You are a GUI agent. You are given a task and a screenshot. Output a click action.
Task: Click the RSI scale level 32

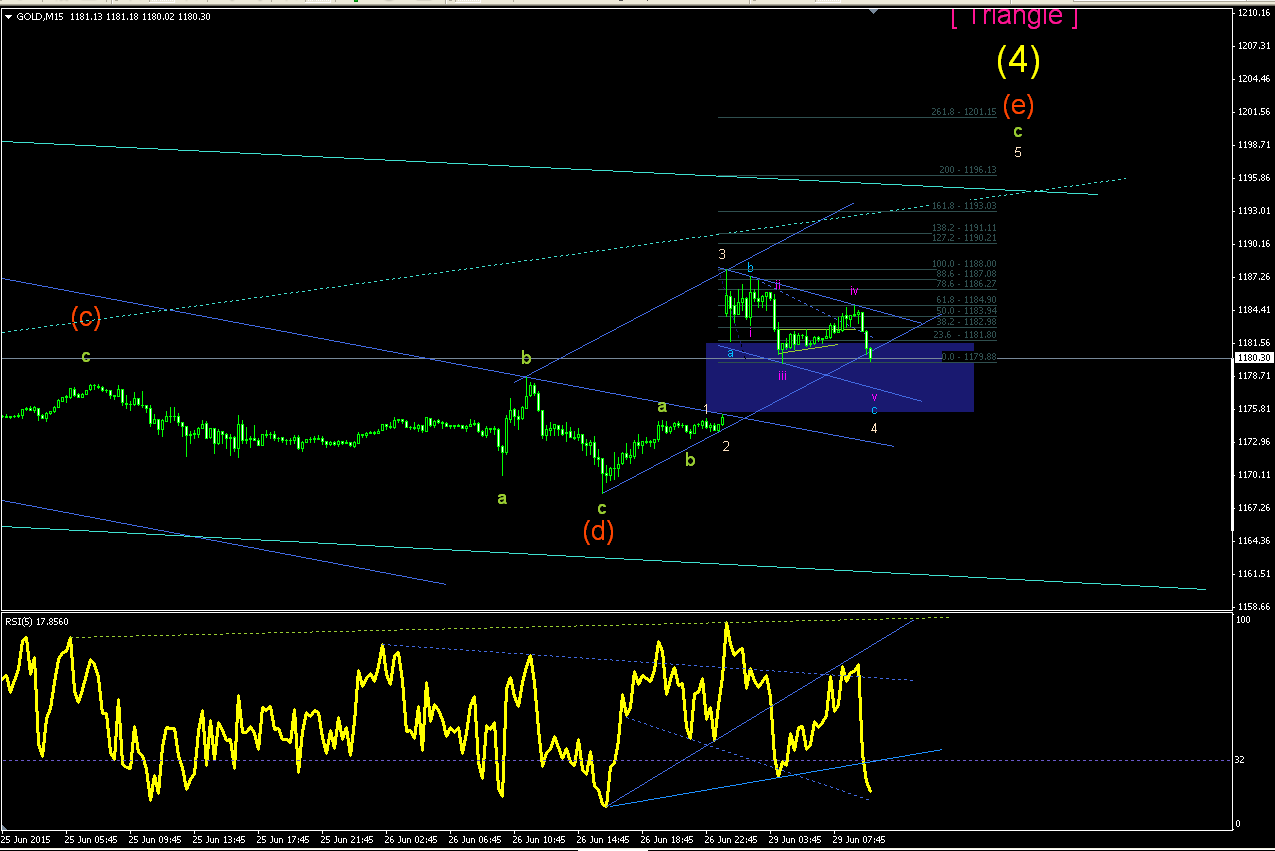1242,760
